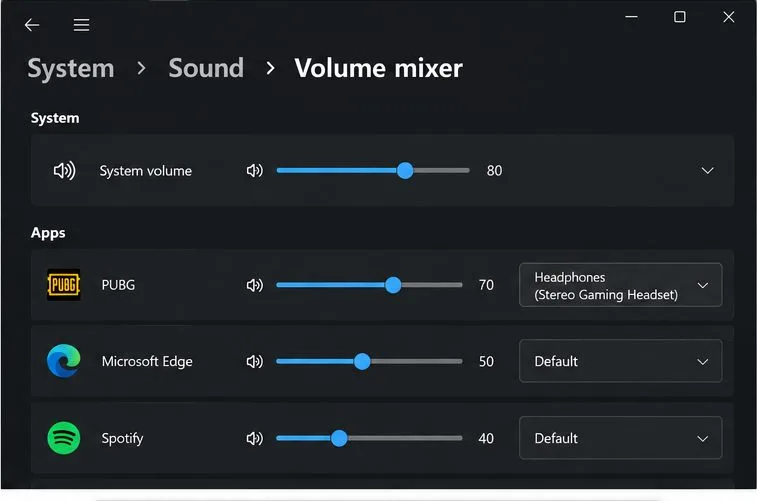This screenshot has width=757, height=501.
Task: Open Microsoft Edge's Default output dropdown
Action: point(620,361)
